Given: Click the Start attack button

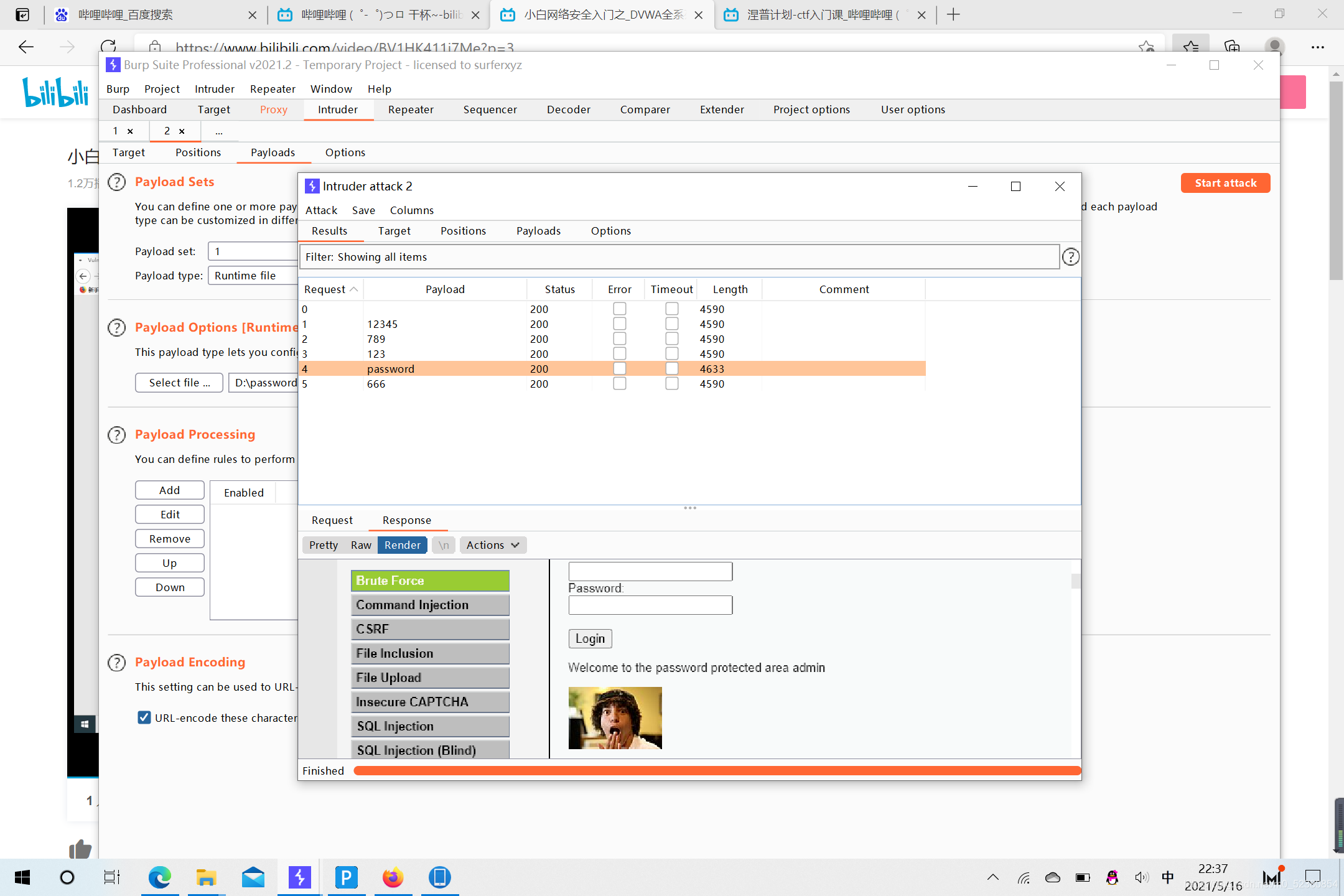Looking at the screenshot, I should tap(1225, 183).
